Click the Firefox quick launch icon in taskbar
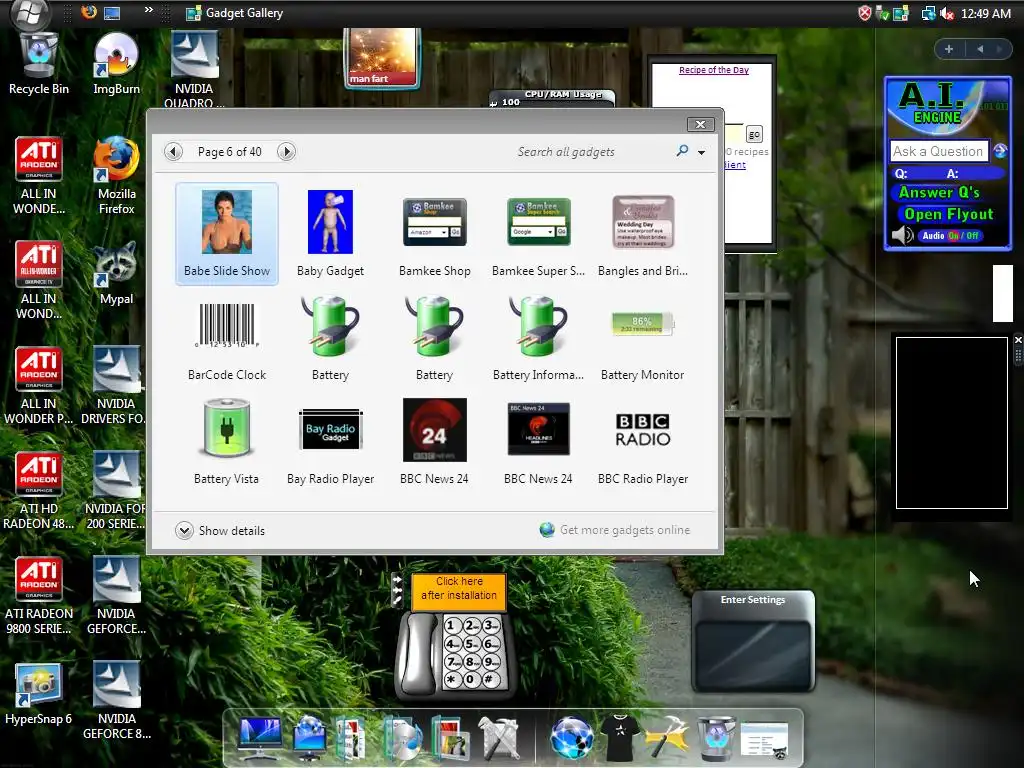Screen dimensions: 1024x768 tap(89, 12)
